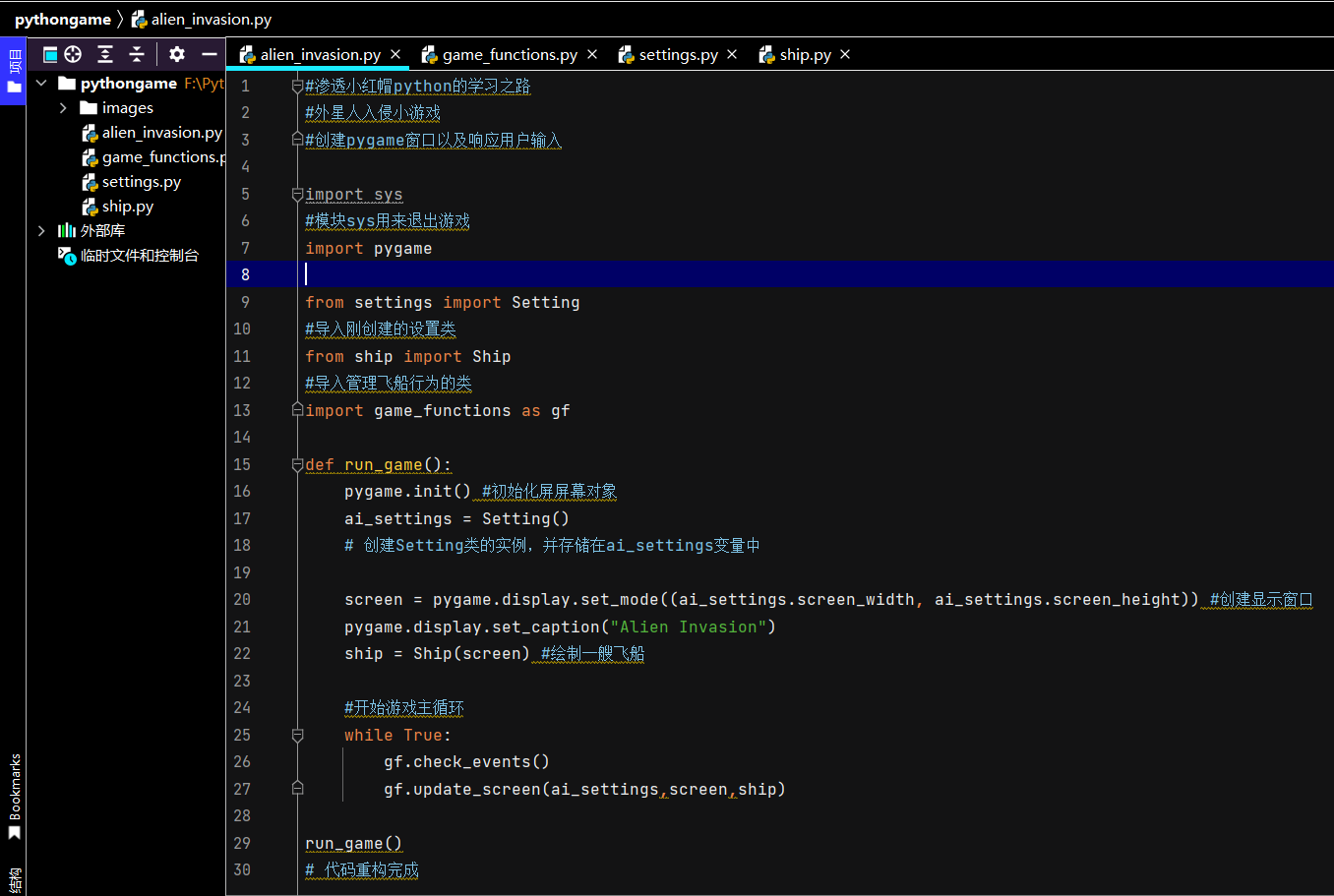Collapse the pythongame root folder
This screenshot has height=896, width=1334.
41,84
